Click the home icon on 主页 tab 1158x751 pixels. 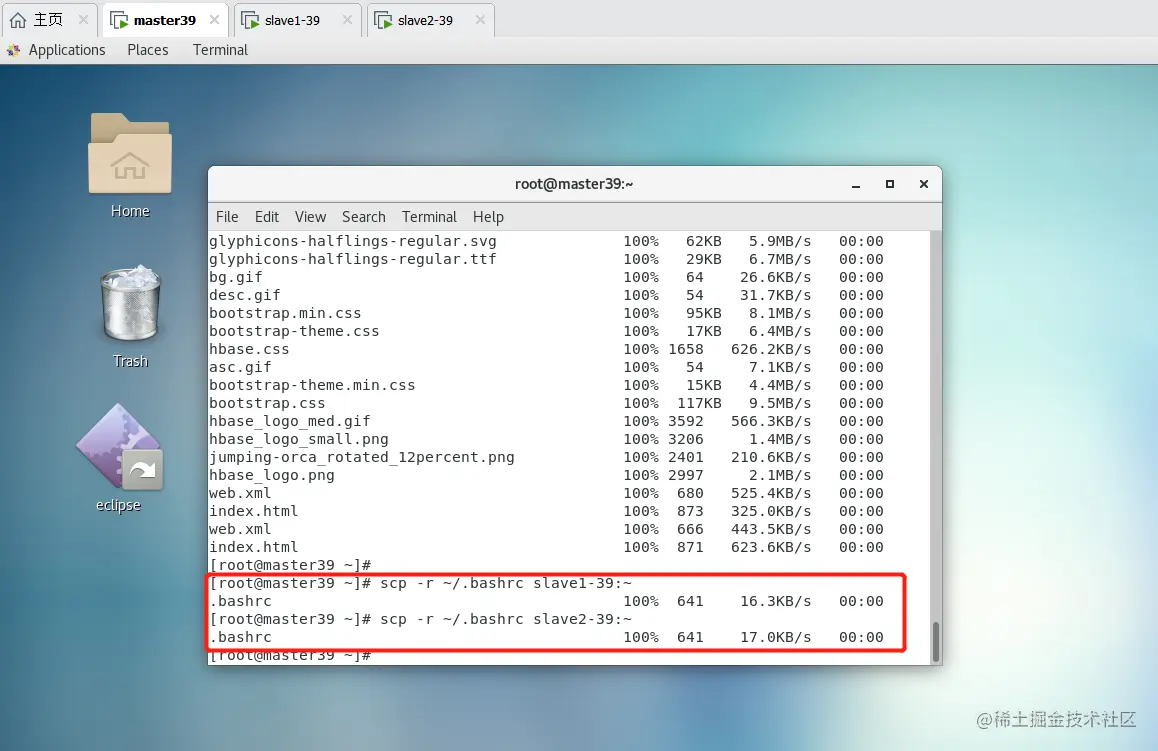coord(18,20)
